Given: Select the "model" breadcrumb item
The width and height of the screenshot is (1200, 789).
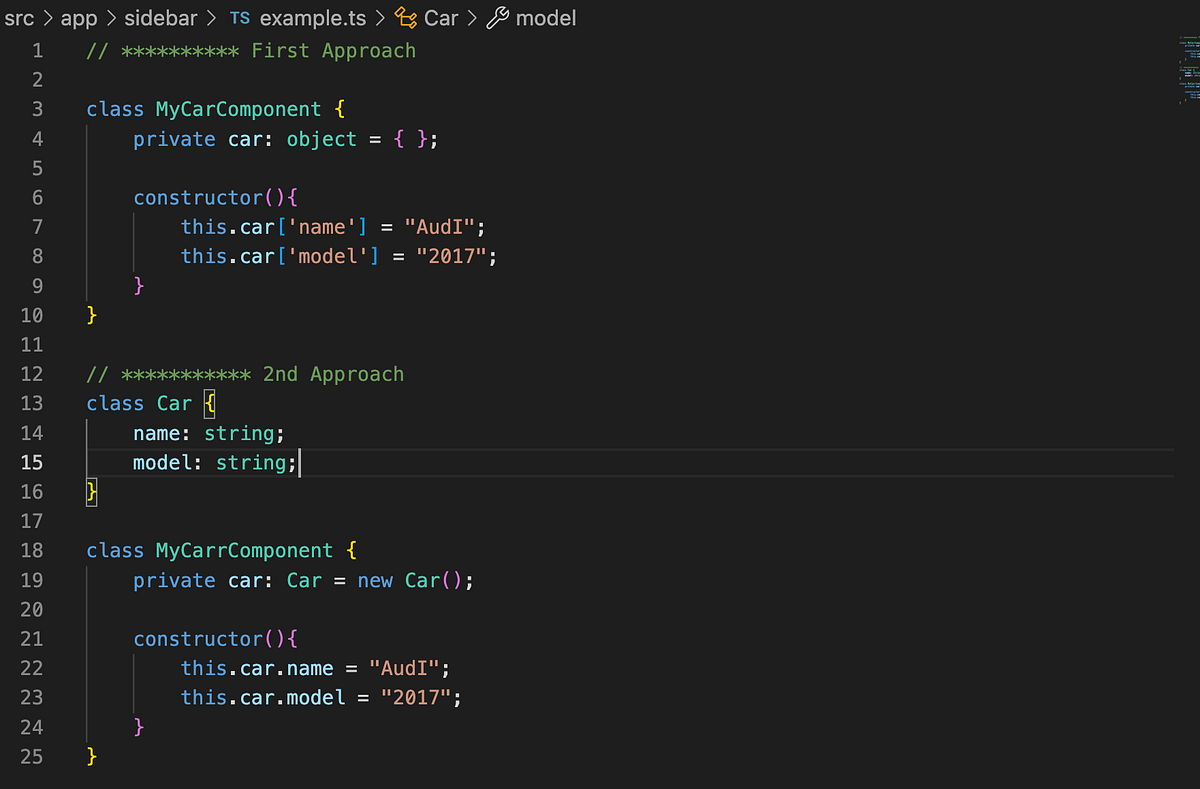Looking at the screenshot, I should (x=545, y=18).
